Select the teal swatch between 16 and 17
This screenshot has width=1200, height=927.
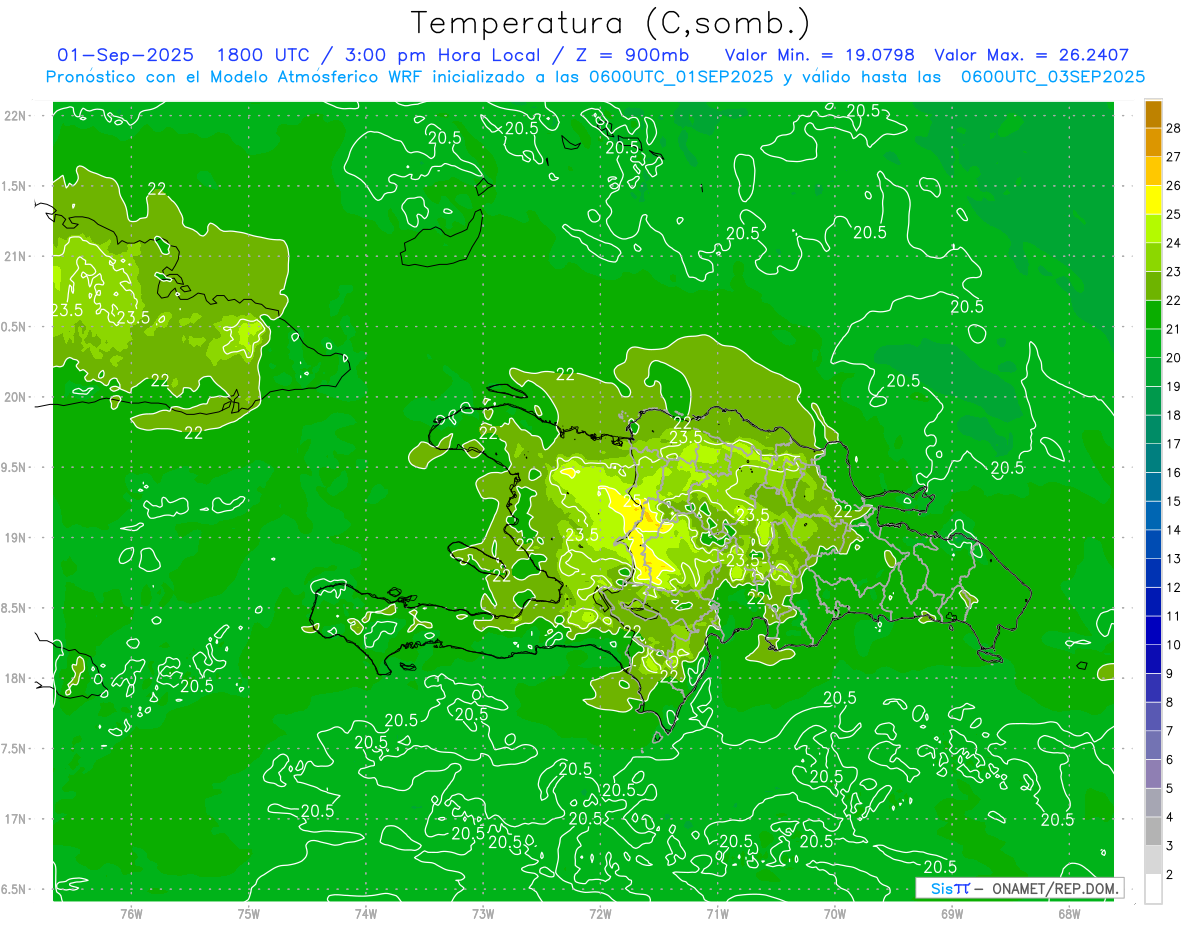coord(1153,459)
